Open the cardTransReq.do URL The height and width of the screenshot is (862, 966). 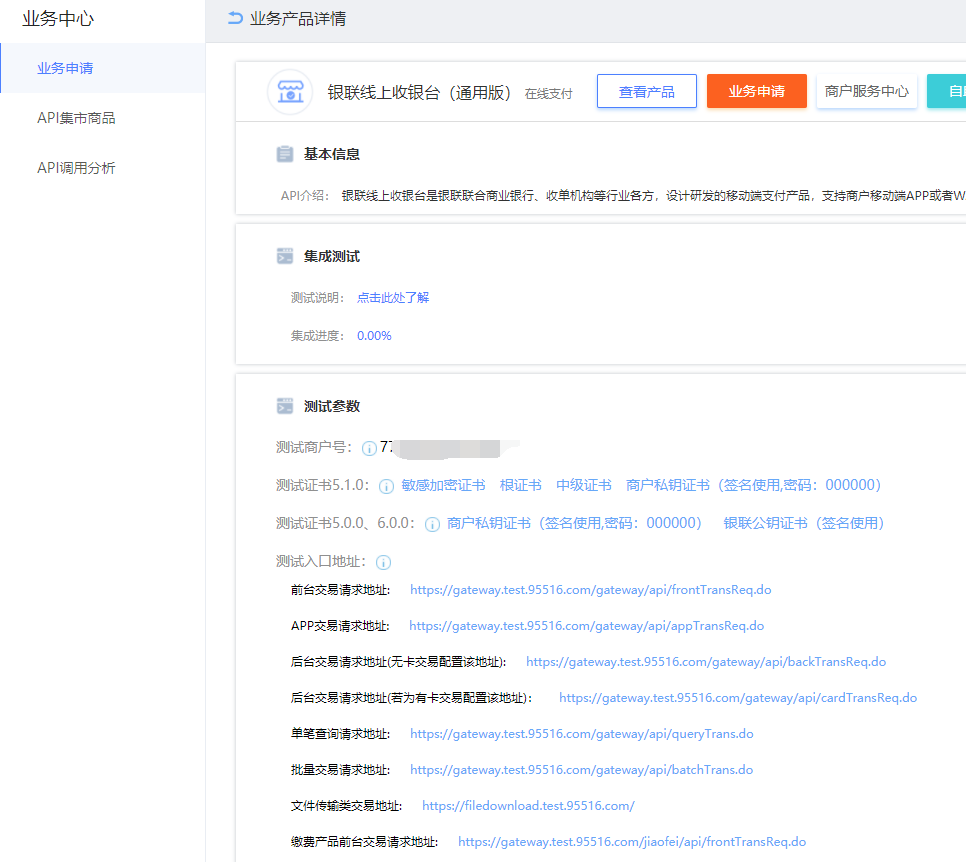click(738, 698)
